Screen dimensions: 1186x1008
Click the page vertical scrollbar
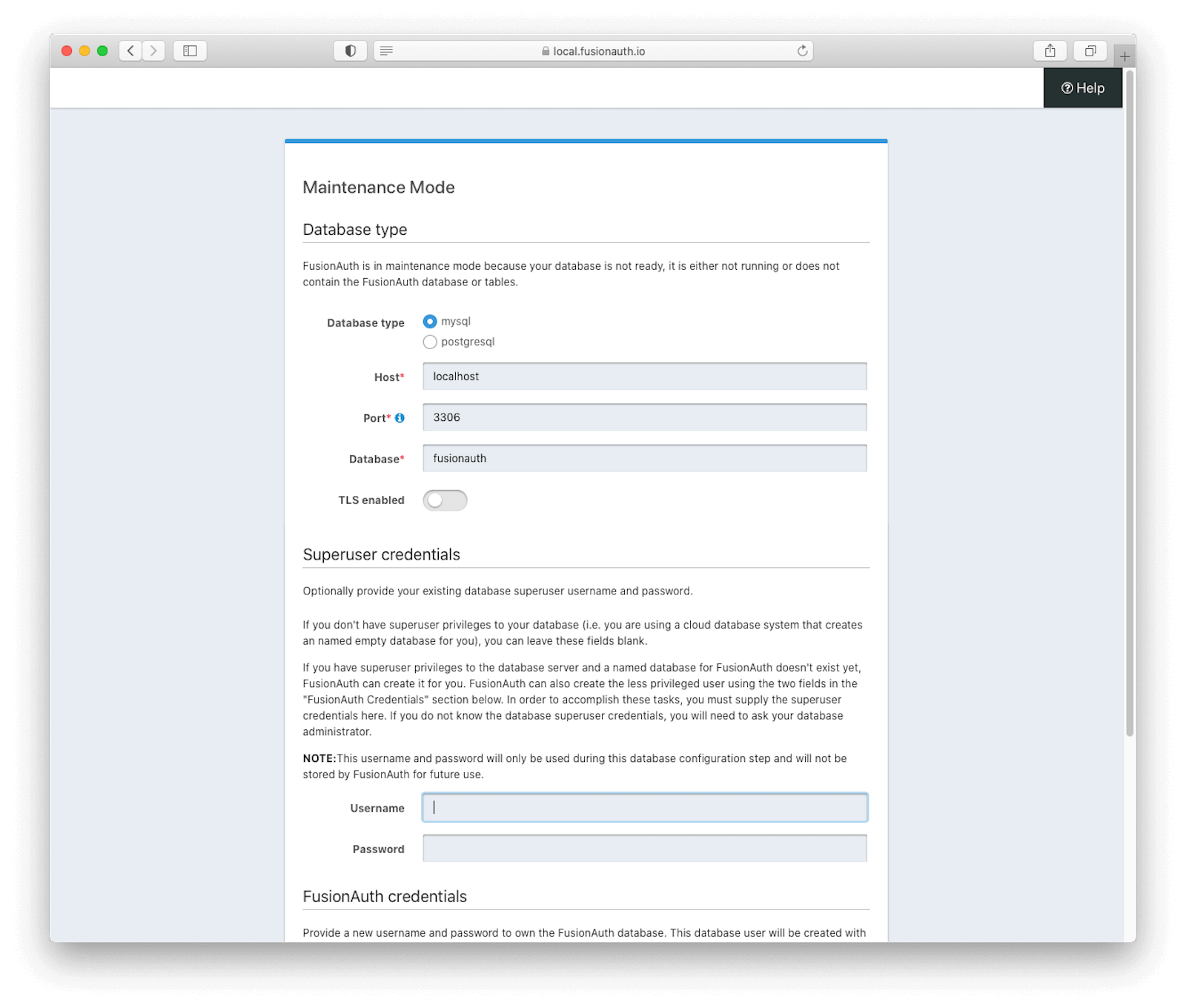[1130, 404]
